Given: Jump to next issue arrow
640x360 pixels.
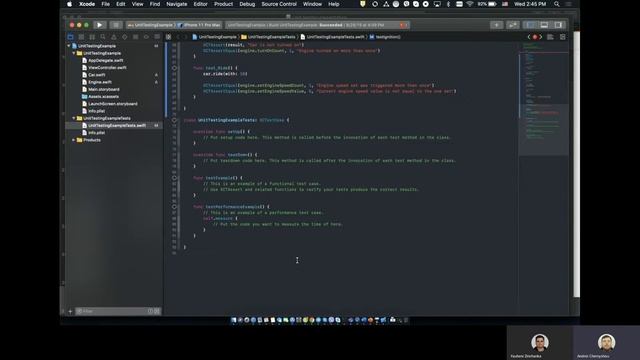Looking at the screenshot, I should coord(541,37).
